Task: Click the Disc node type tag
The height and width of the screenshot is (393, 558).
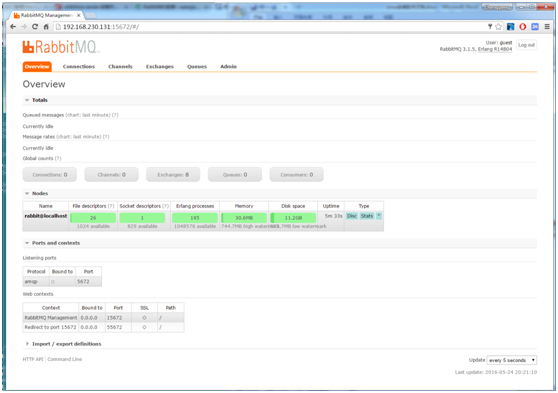Action: (x=352, y=216)
